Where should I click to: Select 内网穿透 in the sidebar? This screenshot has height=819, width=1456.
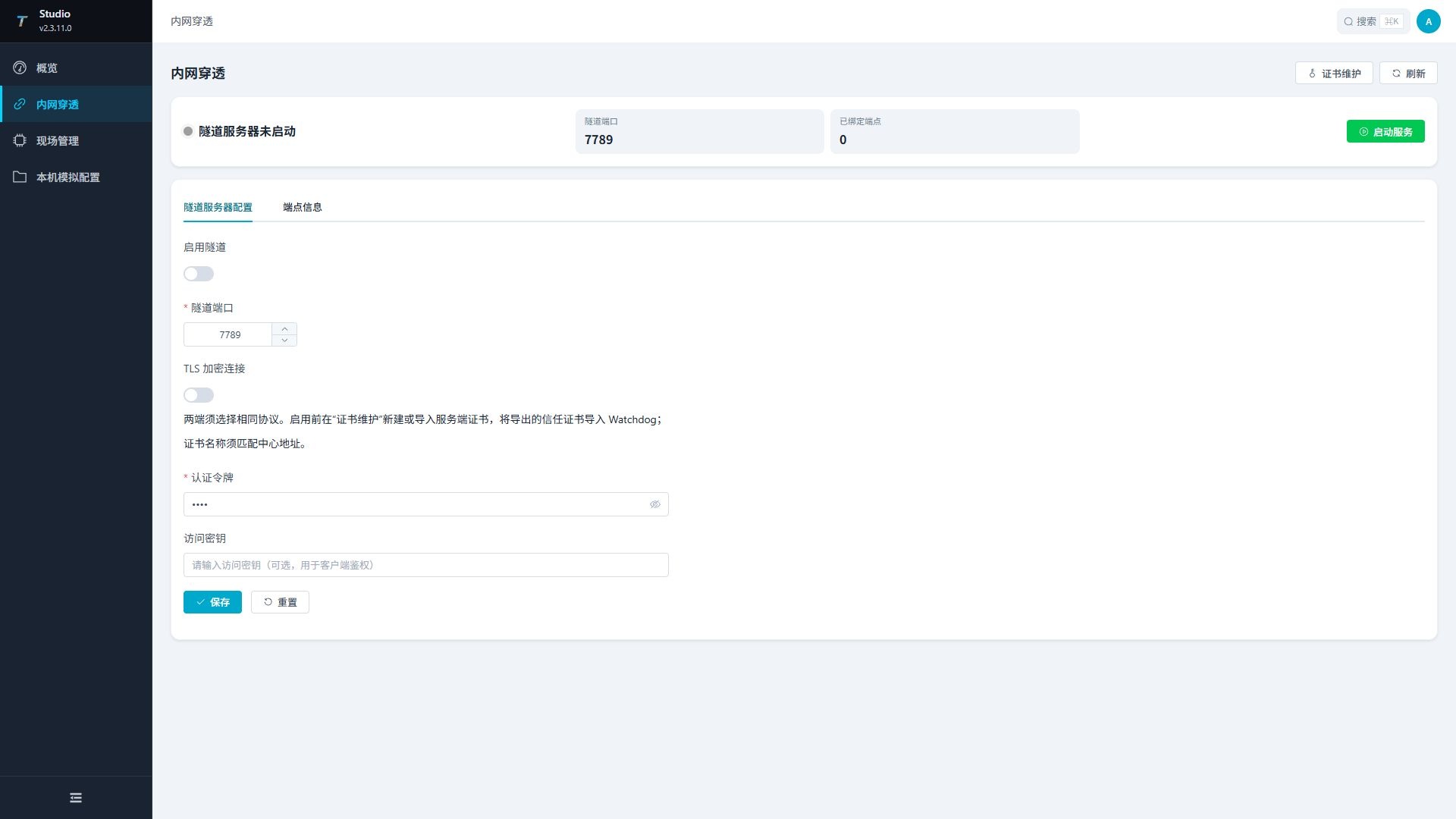pos(76,105)
